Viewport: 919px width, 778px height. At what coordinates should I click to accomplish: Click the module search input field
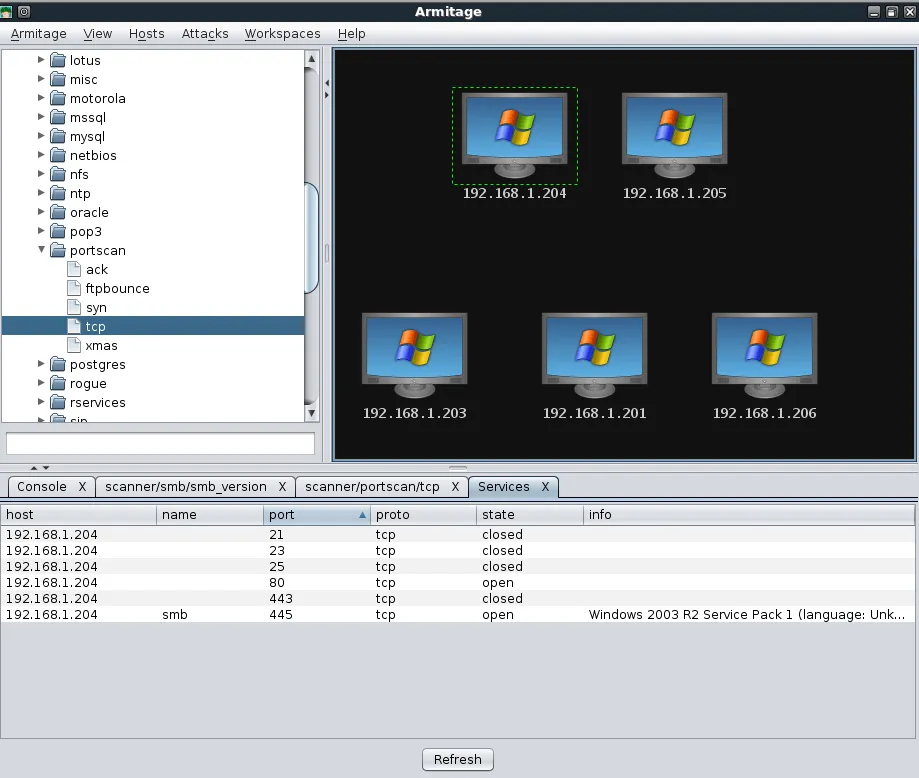click(x=160, y=443)
